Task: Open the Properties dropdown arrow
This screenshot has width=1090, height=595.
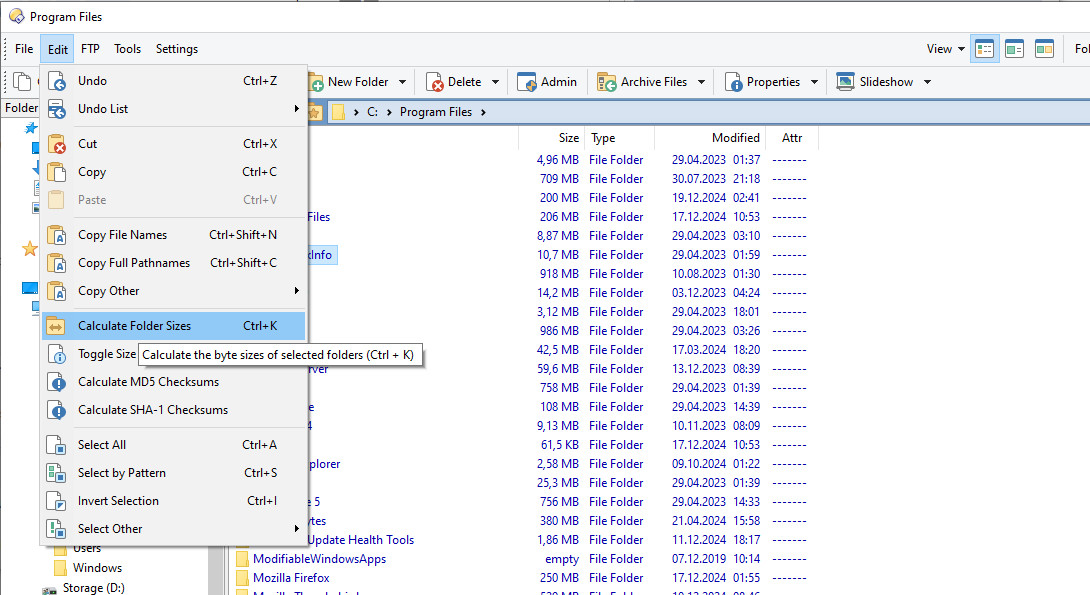Action: (x=814, y=82)
